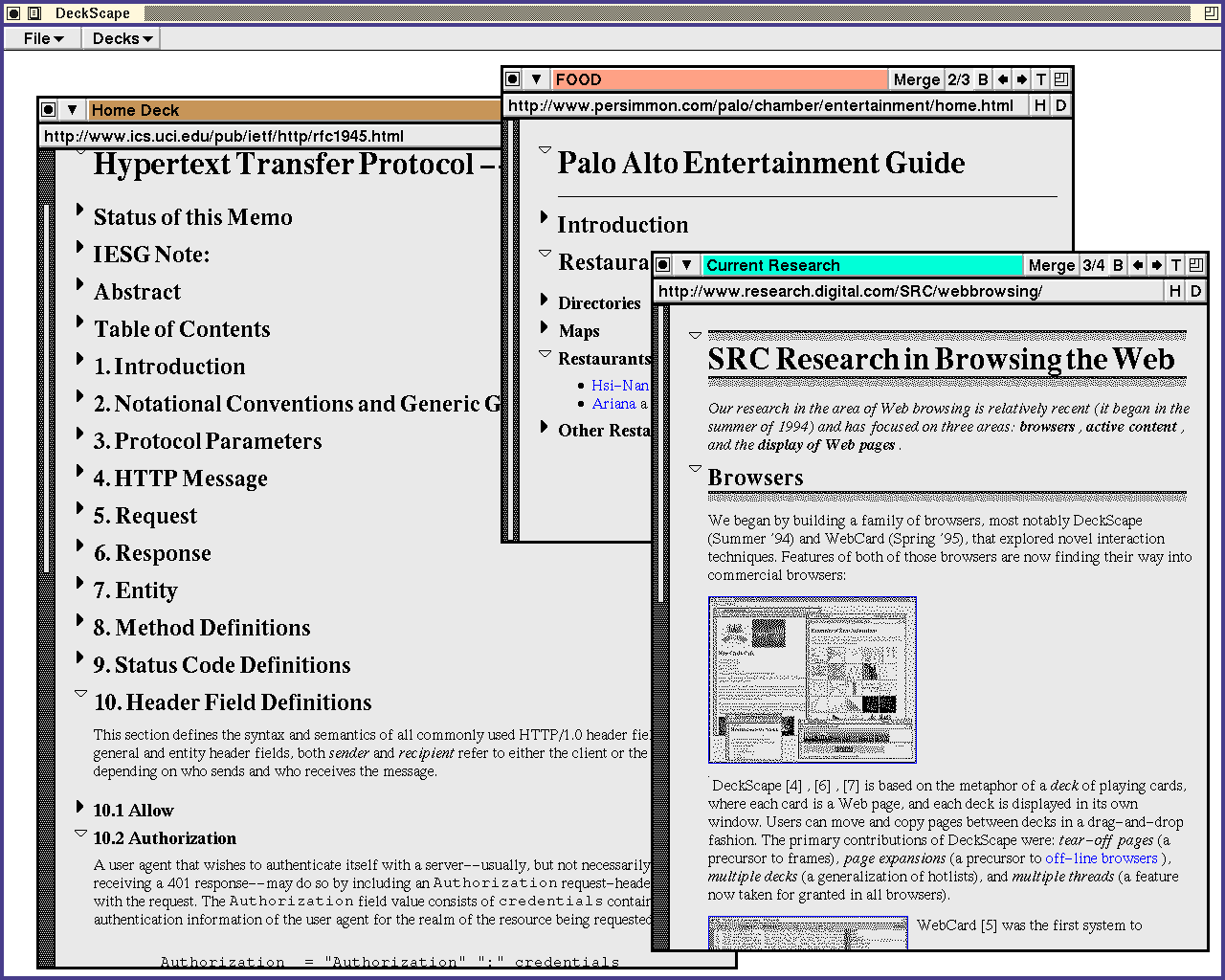
Task: Open the Hsi-Nan restaurant link
Action: click(x=619, y=385)
